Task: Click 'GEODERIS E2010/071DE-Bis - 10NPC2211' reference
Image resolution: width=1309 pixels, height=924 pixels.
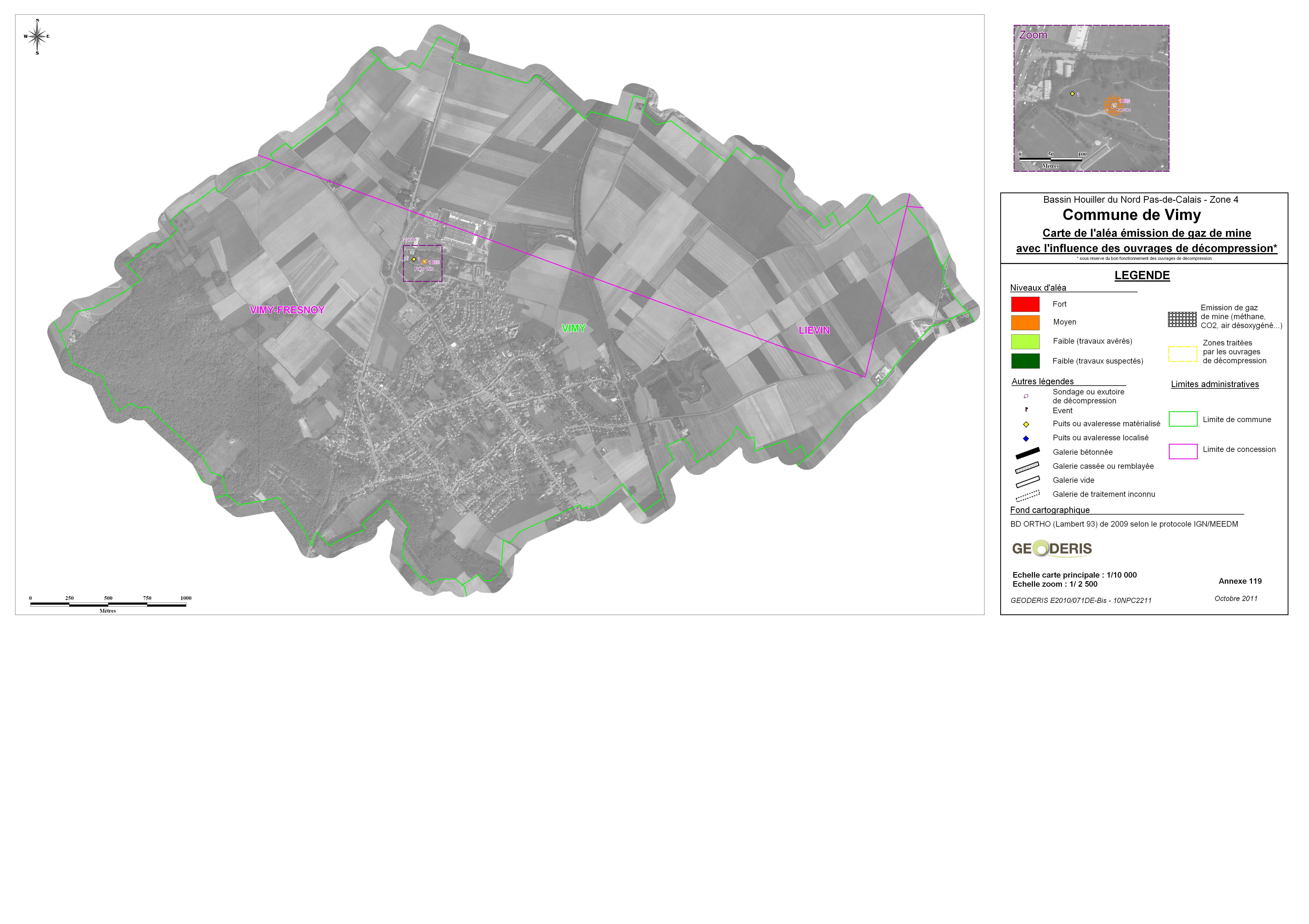Action: click(1081, 600)
